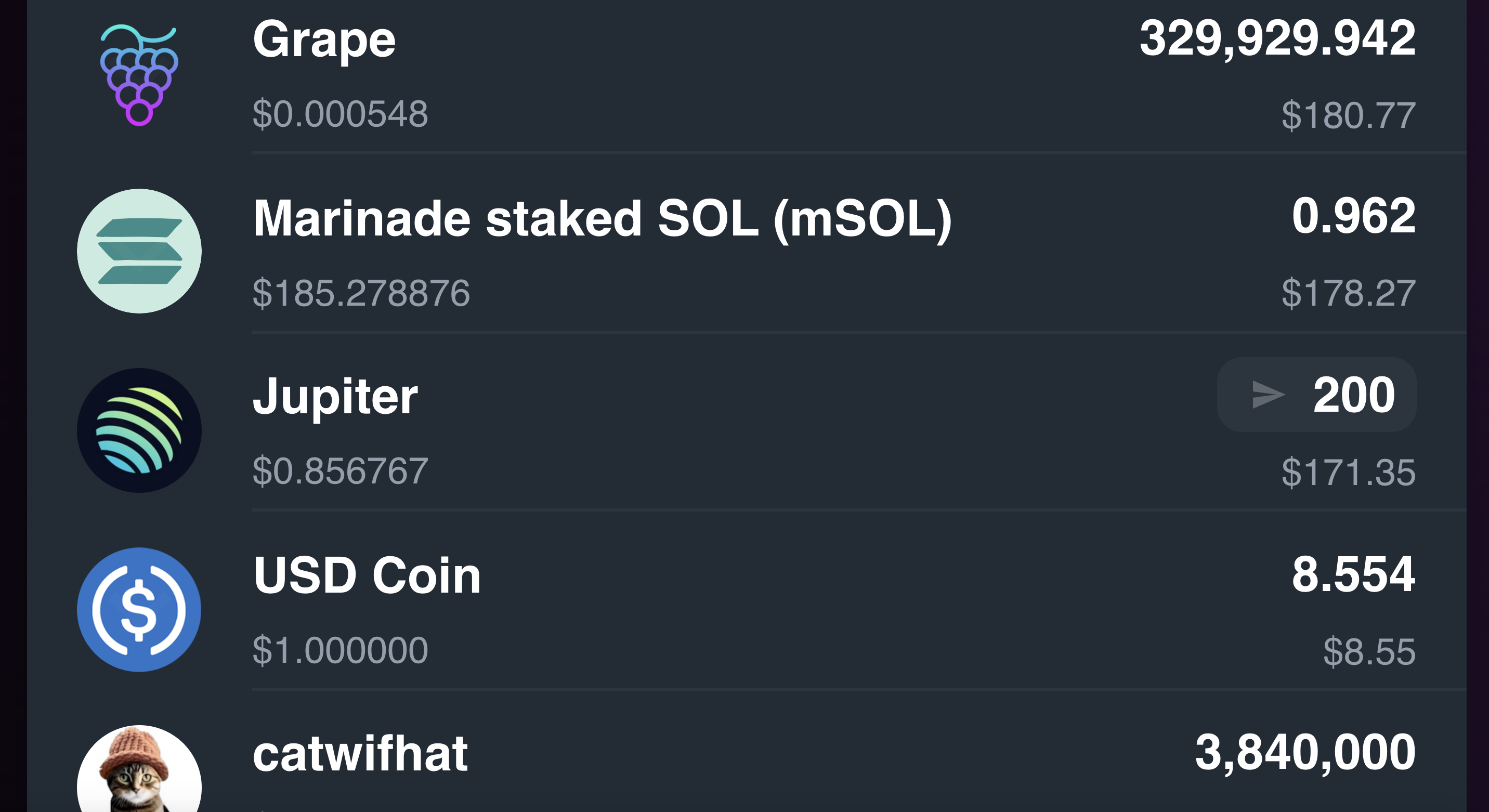Screen dimensions: 1489x812
Task: Open the catwifhat token name
Action: [360, 754]
